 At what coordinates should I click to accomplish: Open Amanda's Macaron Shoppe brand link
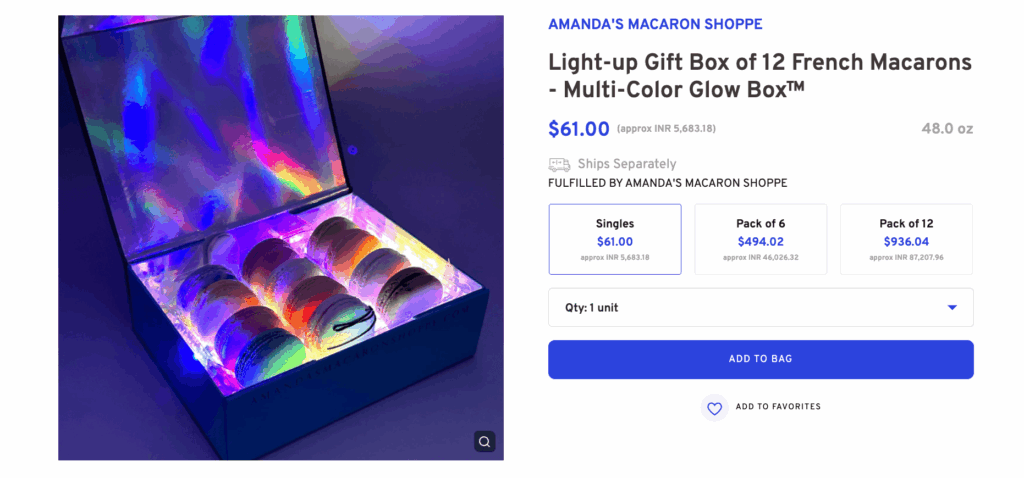pyautogui.click(x=655, y=24)
